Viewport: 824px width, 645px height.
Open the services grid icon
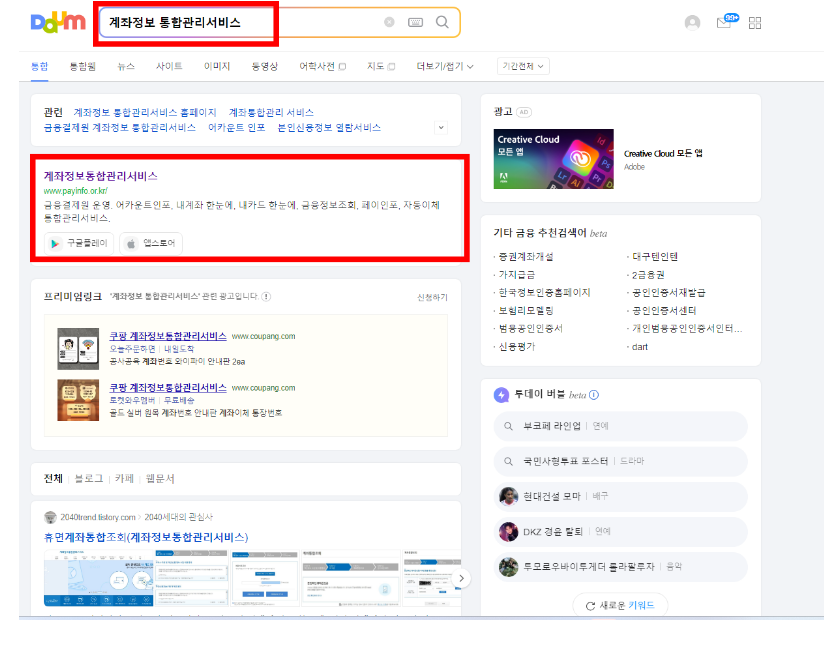click(755, 23)
